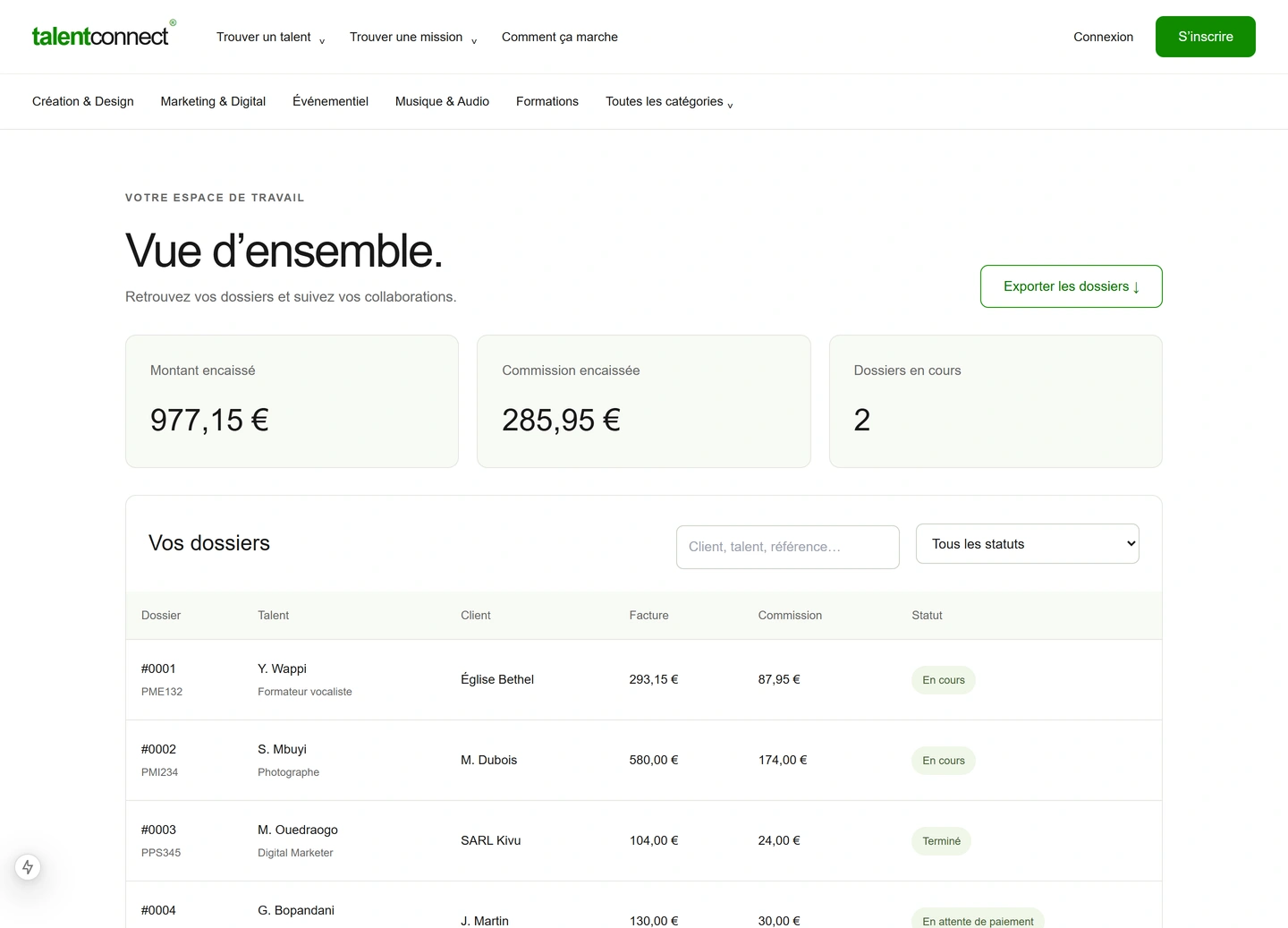Image resolution: width=1288 pixels, height=928 pixels.
Task: Click the Dossiers en cours card
Action: (996, 401)
